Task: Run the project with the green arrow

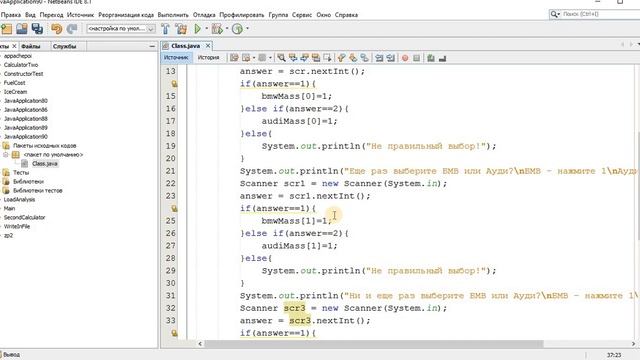Action: (198, 29)
